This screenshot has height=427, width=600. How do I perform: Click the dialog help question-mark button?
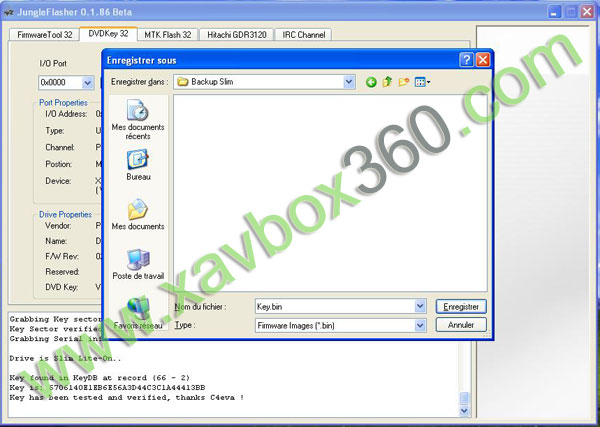tap(466, 60)
